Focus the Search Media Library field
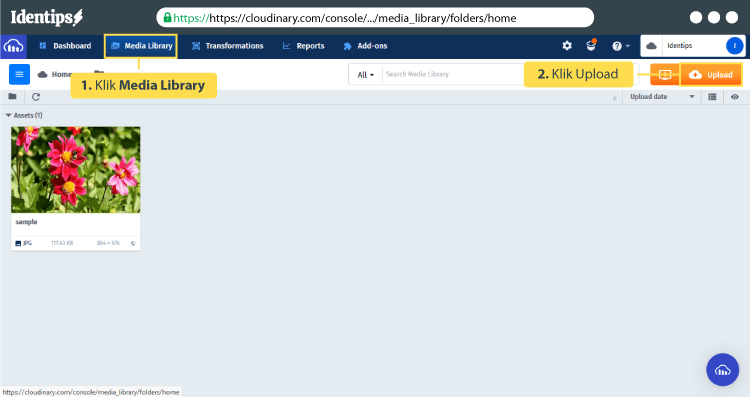Viewport: 750px width, 397px height. click(453, 75)
